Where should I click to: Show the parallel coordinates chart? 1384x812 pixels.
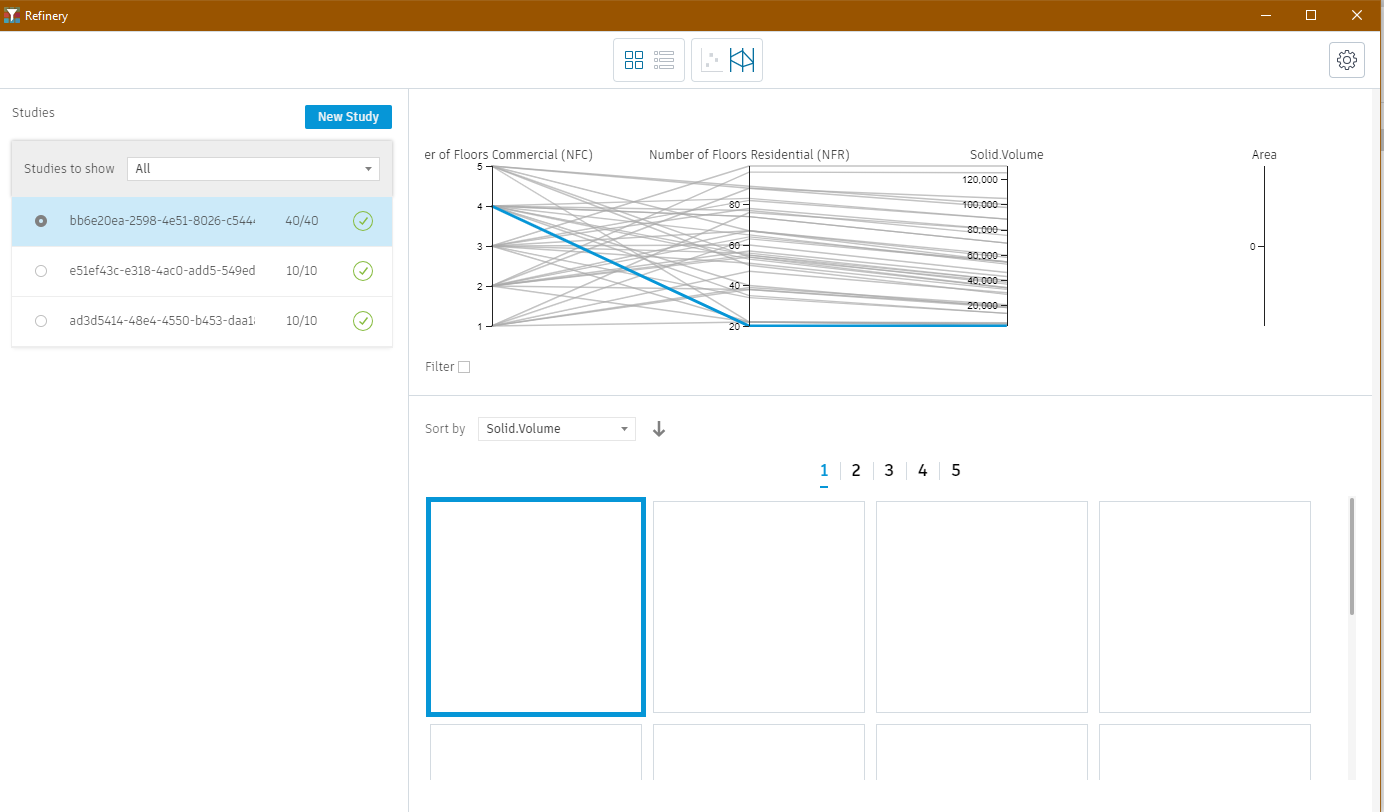[x=742, y=60]
